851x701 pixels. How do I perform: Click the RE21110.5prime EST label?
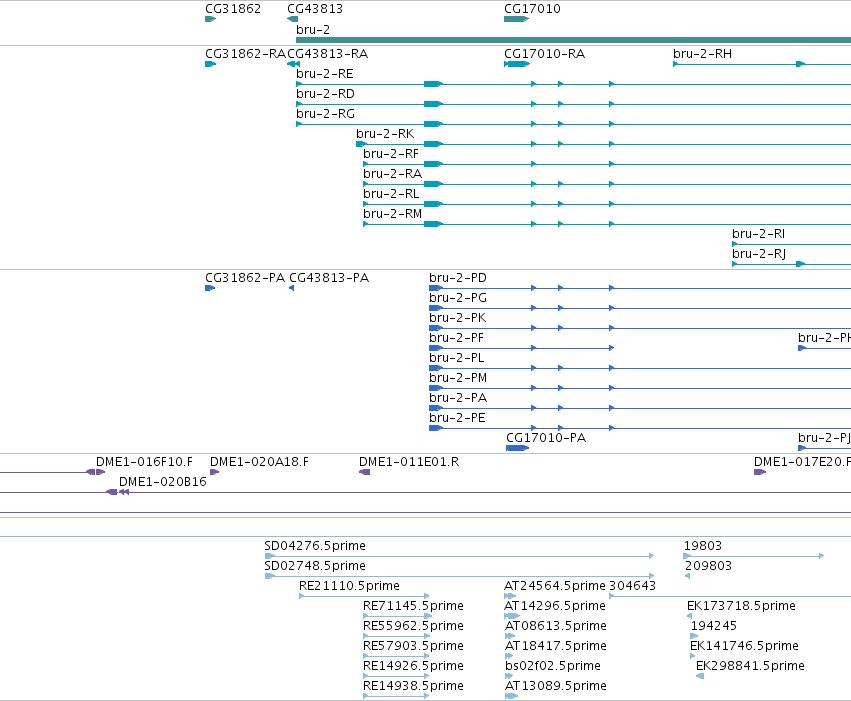click(349, 586)
